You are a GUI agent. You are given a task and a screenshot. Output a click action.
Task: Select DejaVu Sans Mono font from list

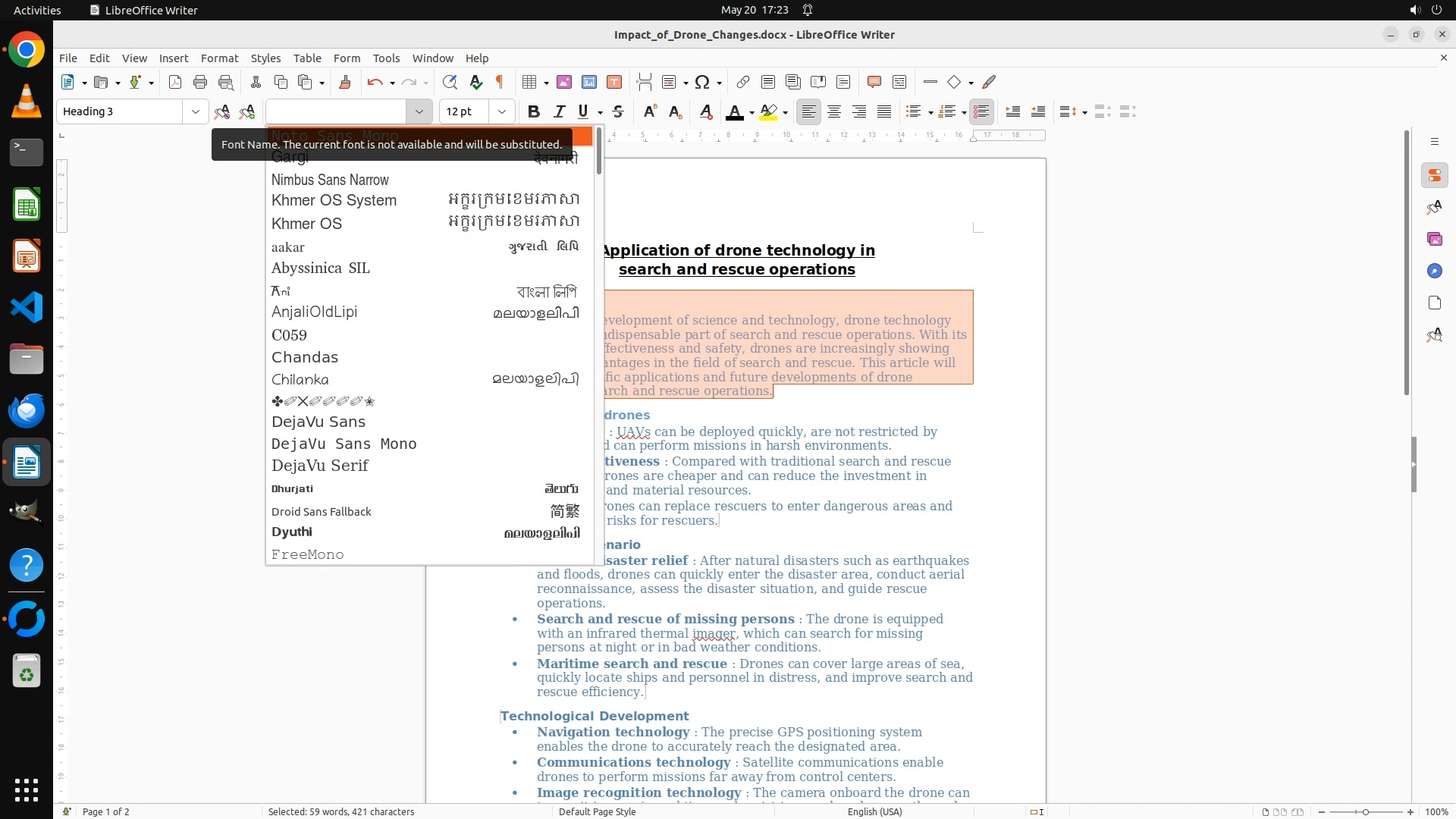point(344,444)
